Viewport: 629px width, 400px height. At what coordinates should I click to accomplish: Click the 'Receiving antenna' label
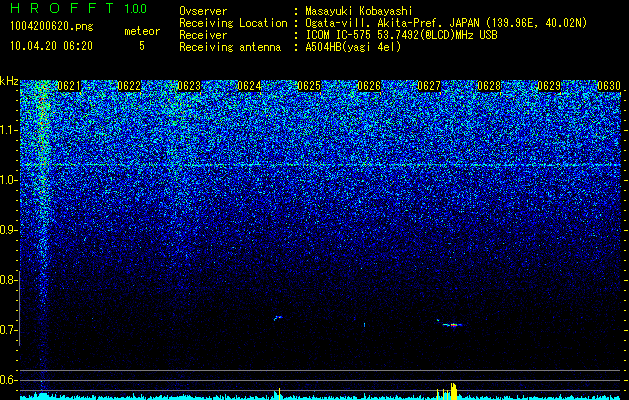(230, 47)
